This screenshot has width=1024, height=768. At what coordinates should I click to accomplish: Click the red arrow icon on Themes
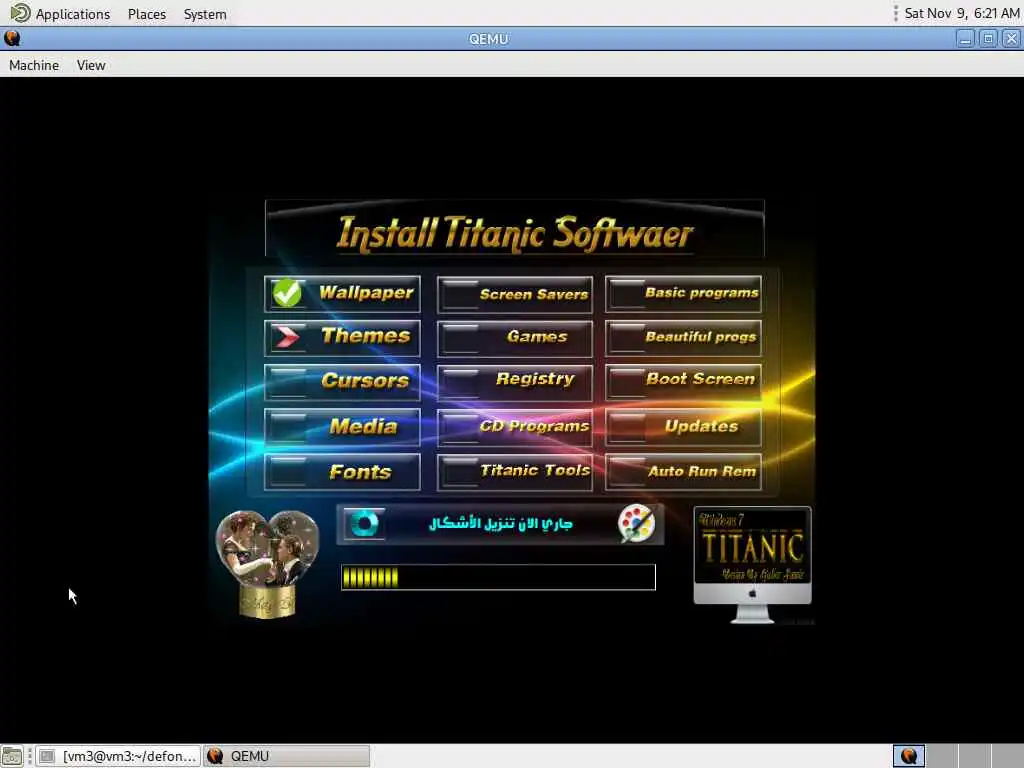click(x=287, y=337)
